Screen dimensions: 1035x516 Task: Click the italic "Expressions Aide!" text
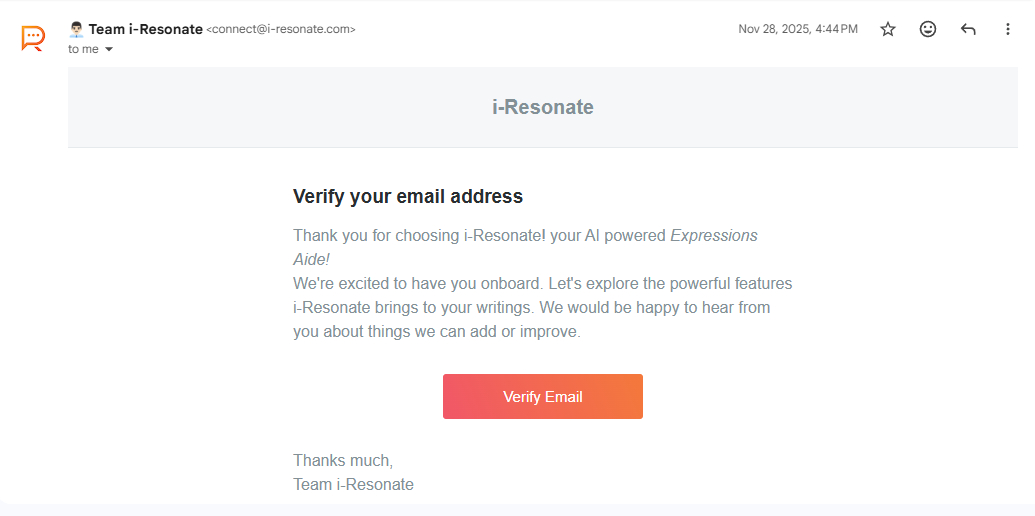click(713, 236)
